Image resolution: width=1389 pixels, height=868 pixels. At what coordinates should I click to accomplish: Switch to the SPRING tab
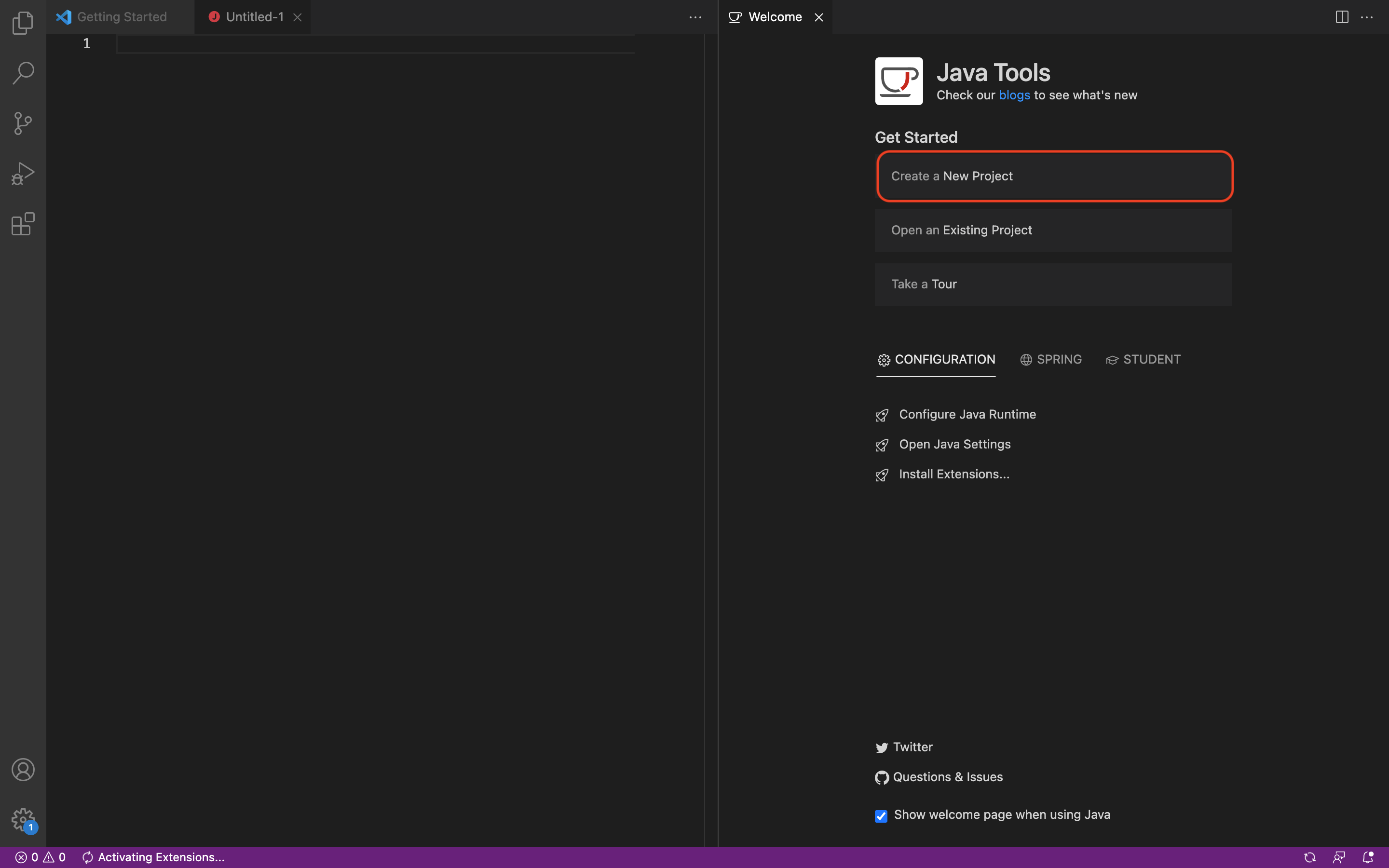point(1051,359)
